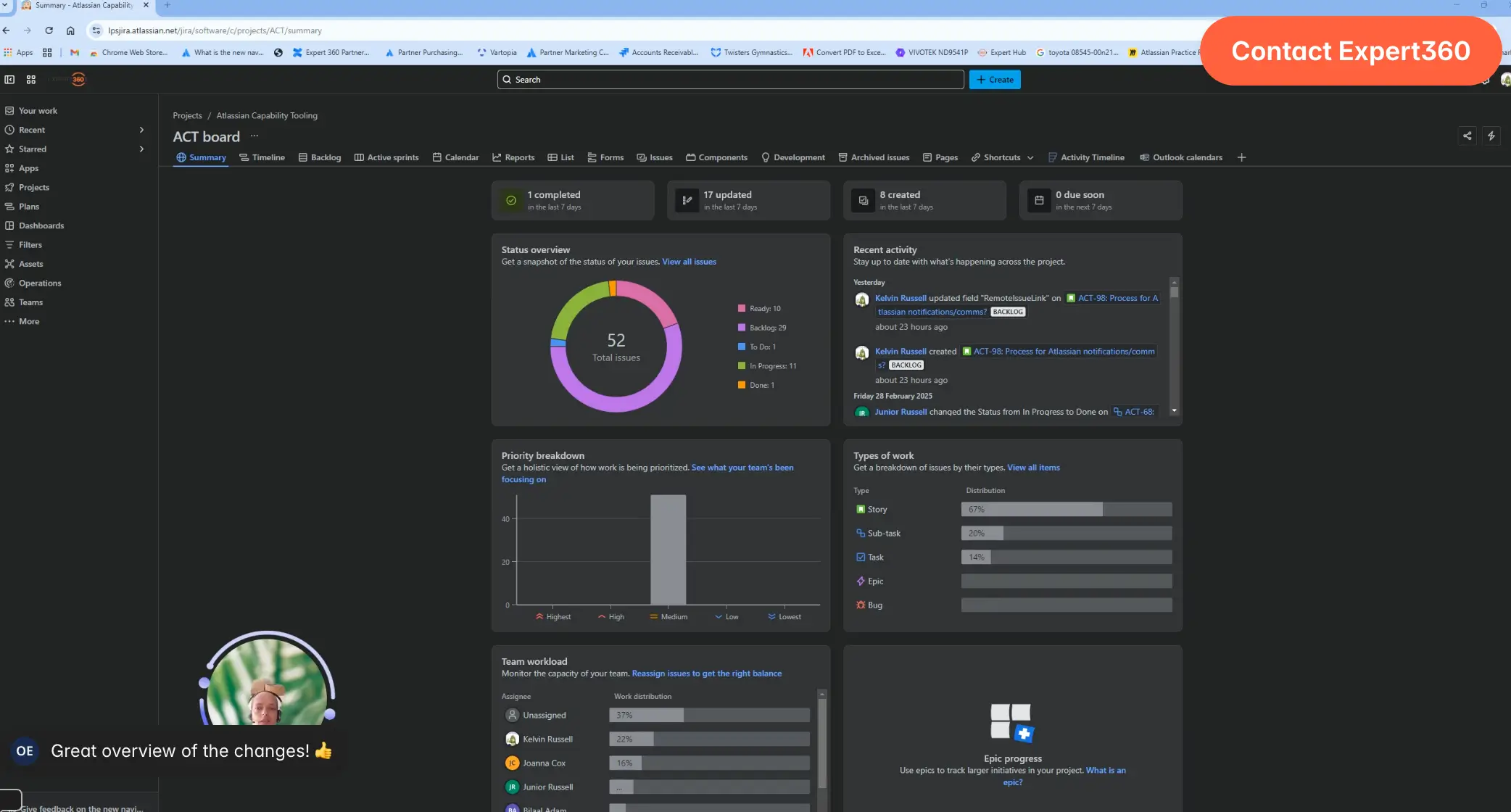Click the created issues icon
Screen dimensions: 1511x812
pos(863,200)
